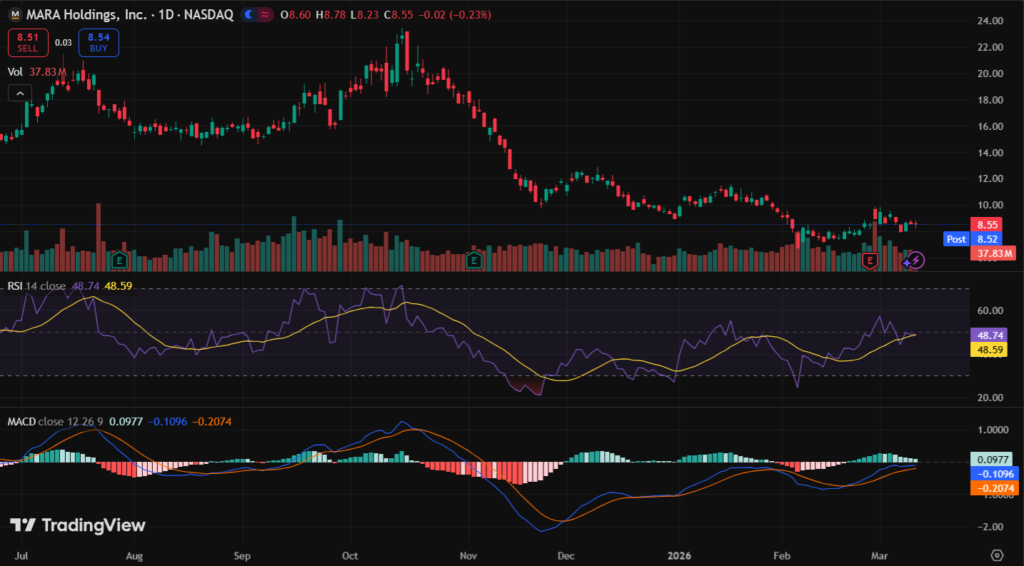Click the TradingView logo
The width and height of the screenshot is (1024, 566).
tap(78, 526)
